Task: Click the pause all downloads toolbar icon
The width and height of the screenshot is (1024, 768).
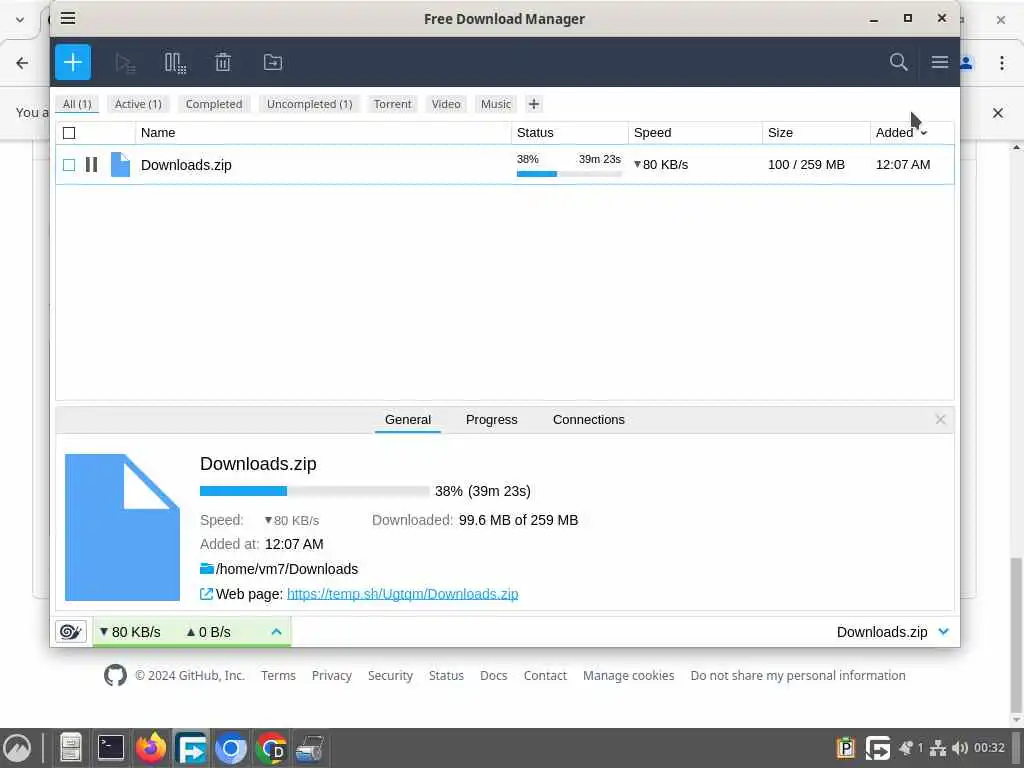Action: [175, 63]
